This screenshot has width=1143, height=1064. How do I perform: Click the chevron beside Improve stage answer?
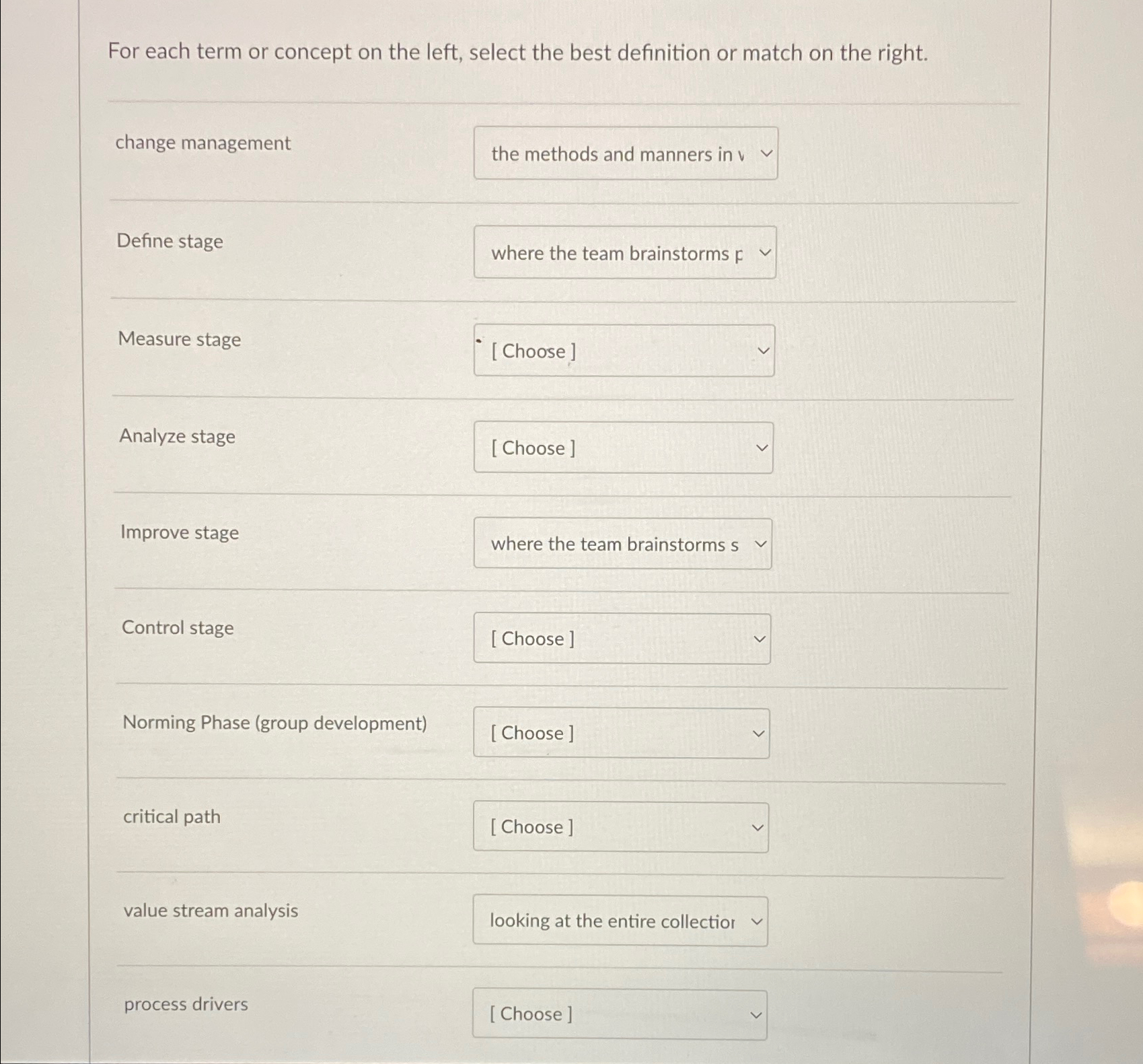760,543
